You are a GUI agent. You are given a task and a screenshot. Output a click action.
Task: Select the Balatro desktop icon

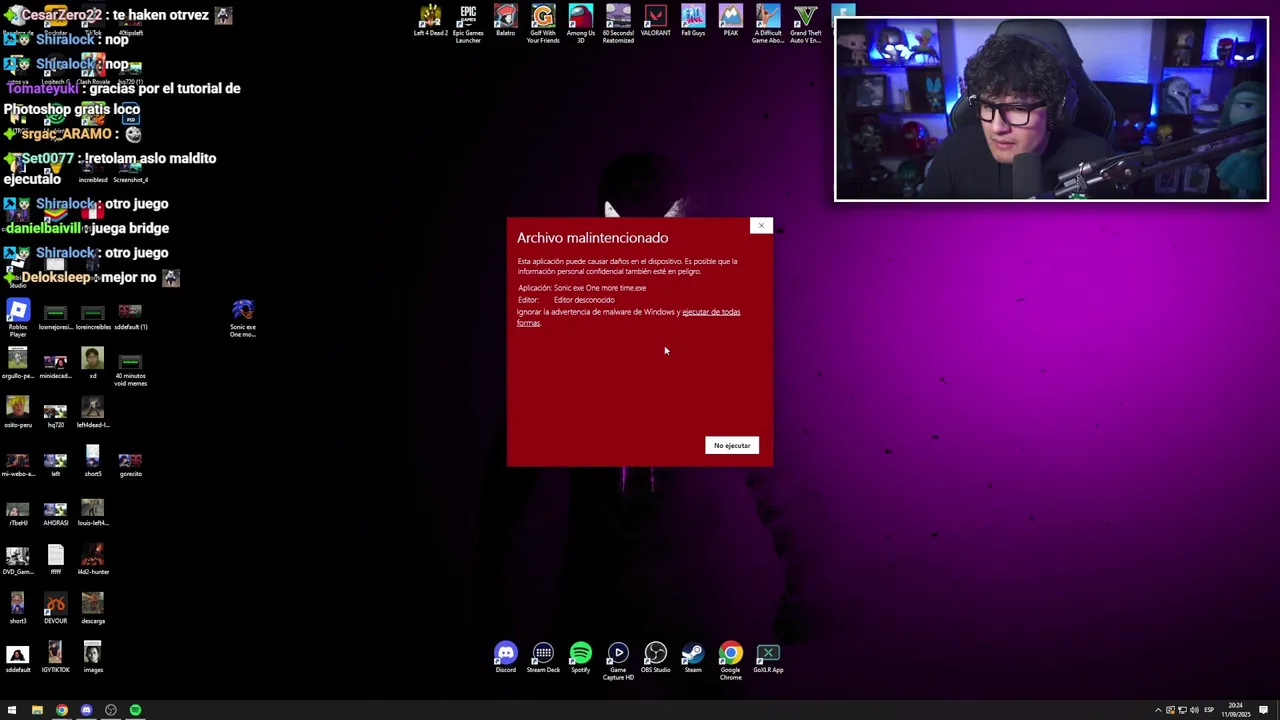(x=506, y=22)
